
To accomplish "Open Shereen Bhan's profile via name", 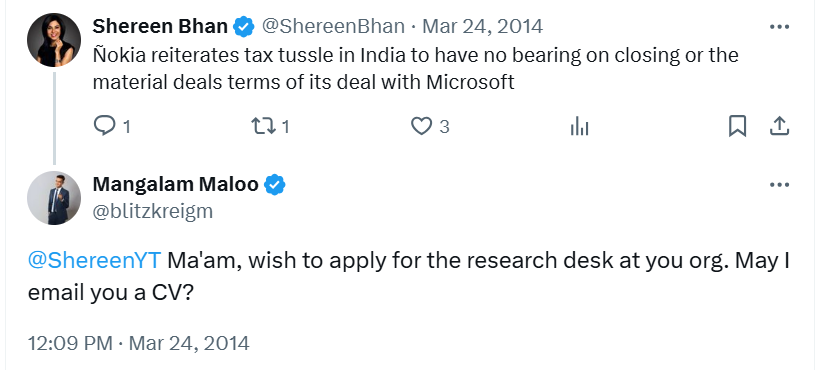I will (160, 26).
